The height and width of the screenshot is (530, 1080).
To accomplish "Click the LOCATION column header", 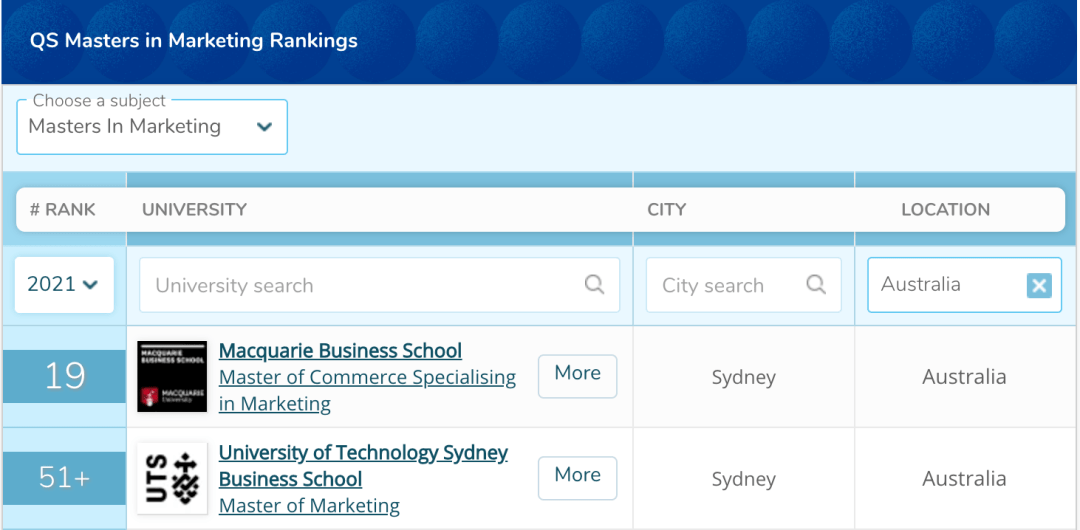I will pos(946,210).
